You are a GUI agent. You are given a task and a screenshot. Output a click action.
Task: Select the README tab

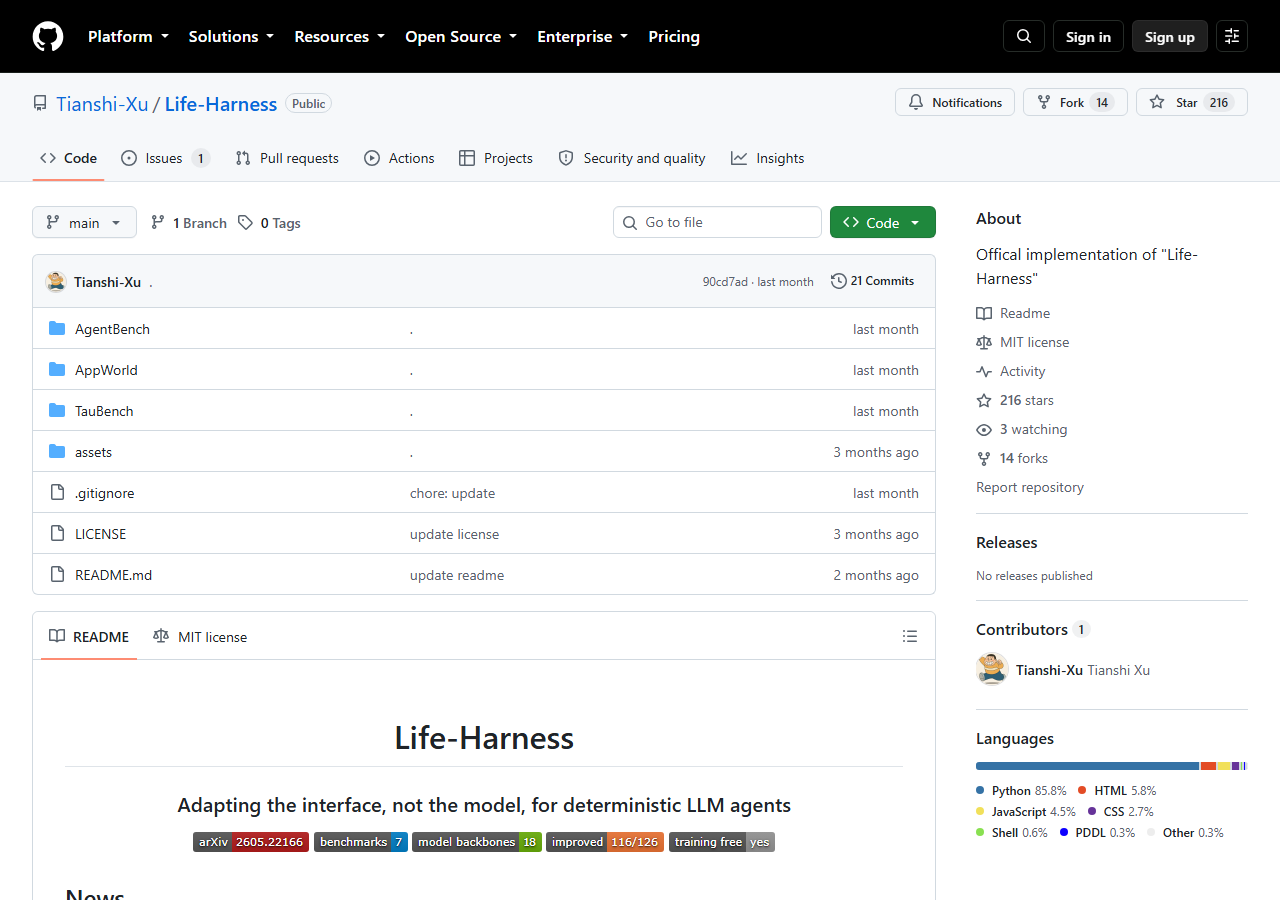pyautogui.click(x=89, y=636)
